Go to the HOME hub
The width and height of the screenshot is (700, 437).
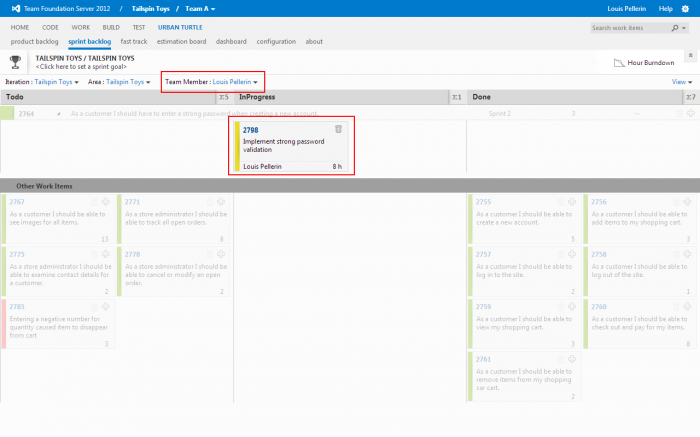tap(20, 27)
